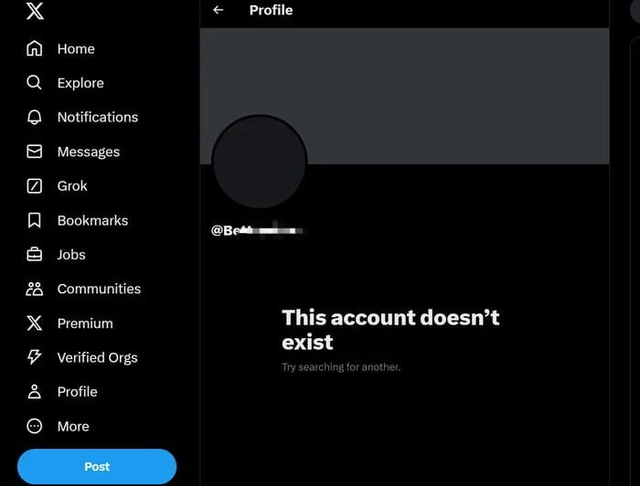Click the blurred @Be username handle
The height and width of the screenshot is (486, 640).
[x=257, y=231]
